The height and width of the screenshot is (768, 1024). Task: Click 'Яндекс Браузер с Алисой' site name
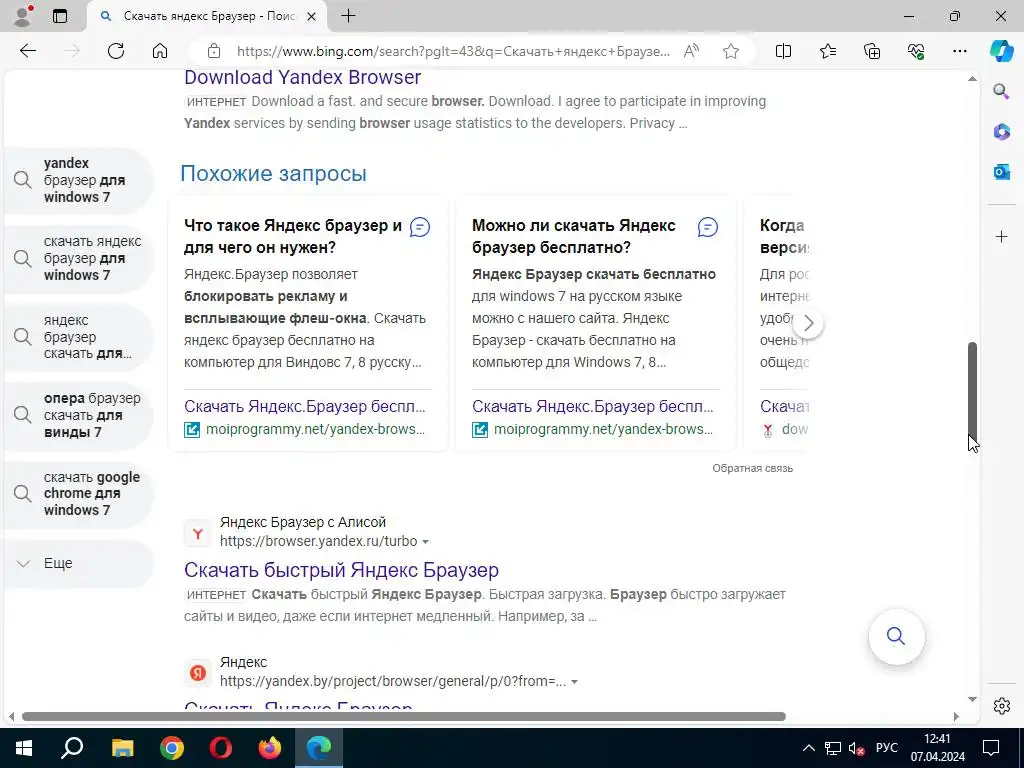click(x=303, y=522)
